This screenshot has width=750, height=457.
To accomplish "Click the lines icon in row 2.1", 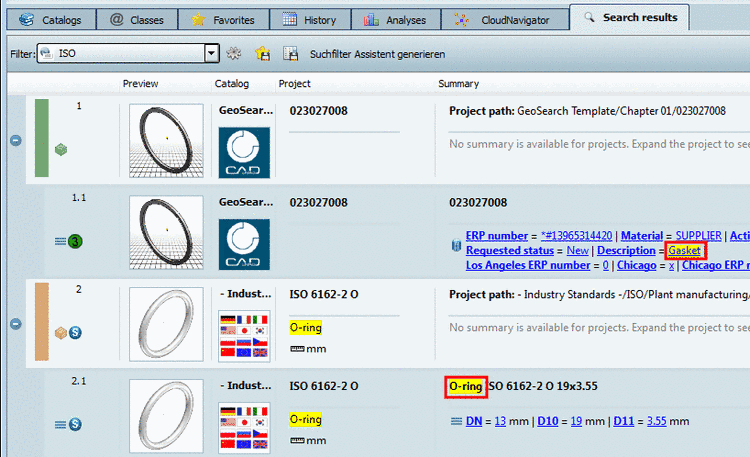I will point(60,424).
